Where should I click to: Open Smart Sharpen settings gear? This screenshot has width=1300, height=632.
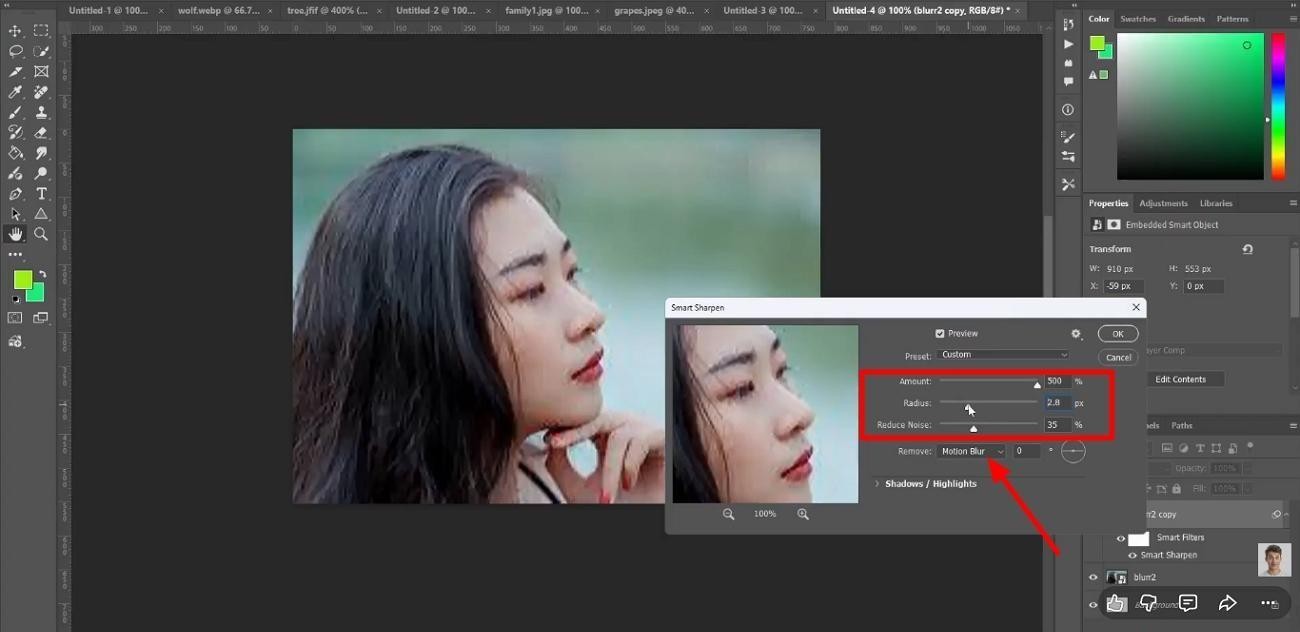coord(1076,334)
